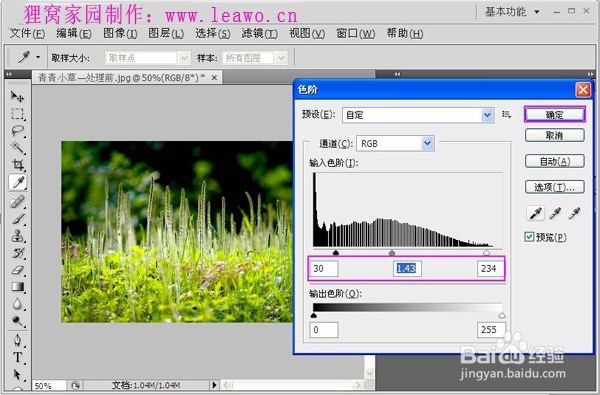Open the workspace switcher dropdown
This screenshot has height=395, width=600.
tap(512, 12)
